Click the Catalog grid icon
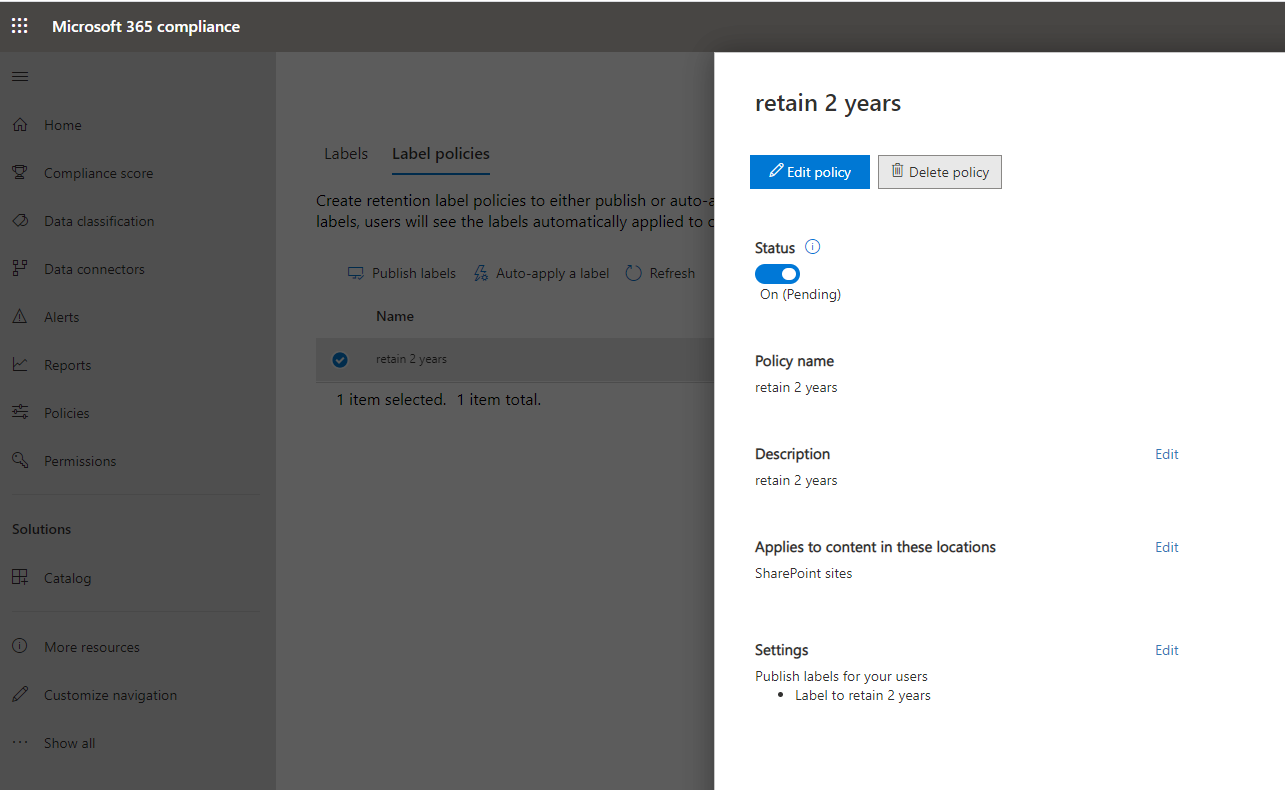 20,578
